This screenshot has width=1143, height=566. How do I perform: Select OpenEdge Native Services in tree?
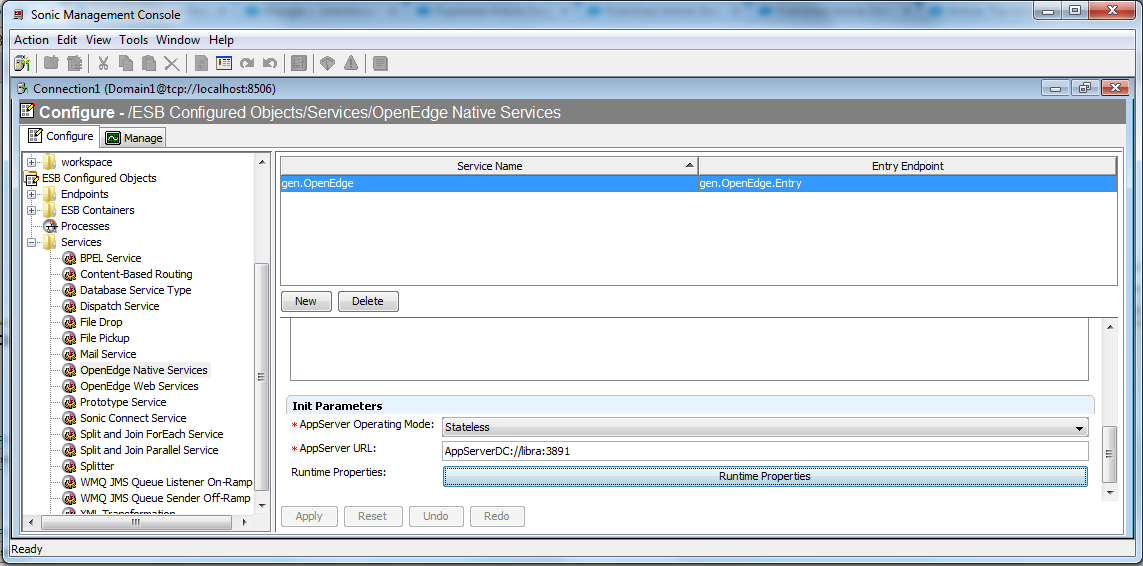144,371
